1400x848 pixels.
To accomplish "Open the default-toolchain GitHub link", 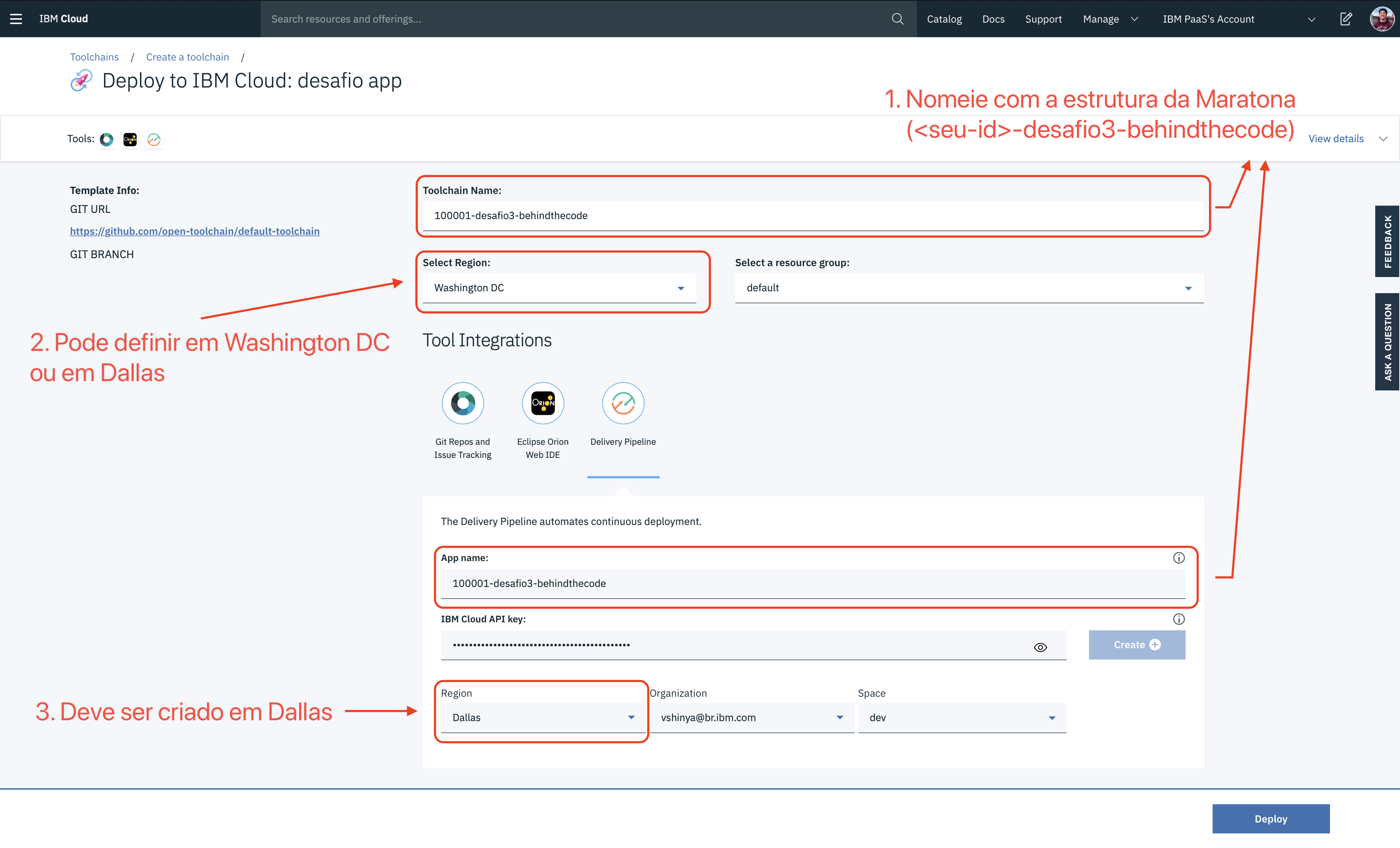I will pos(194,231).
